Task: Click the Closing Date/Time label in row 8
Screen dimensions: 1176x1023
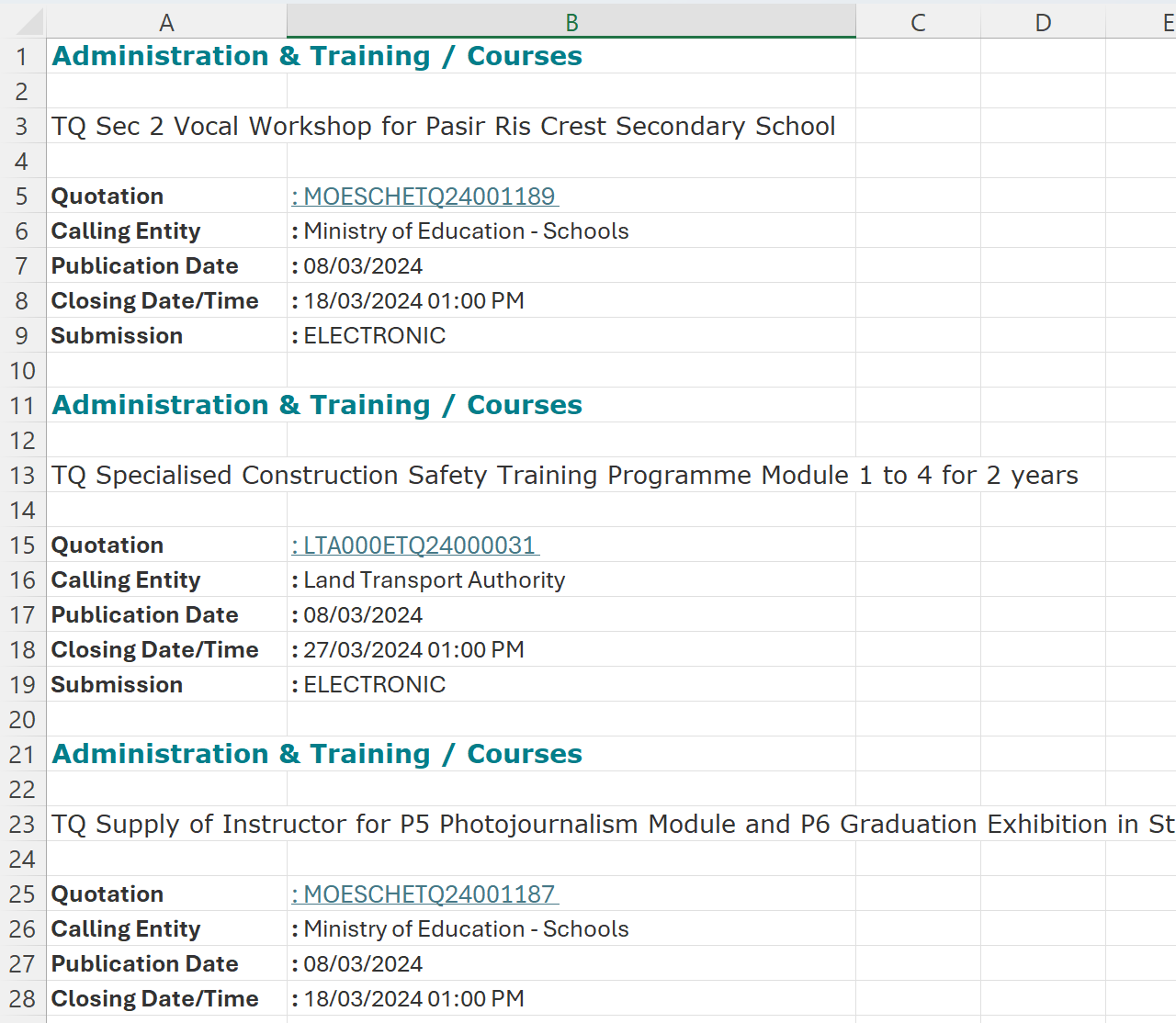Action: click(x=155, y=300)
